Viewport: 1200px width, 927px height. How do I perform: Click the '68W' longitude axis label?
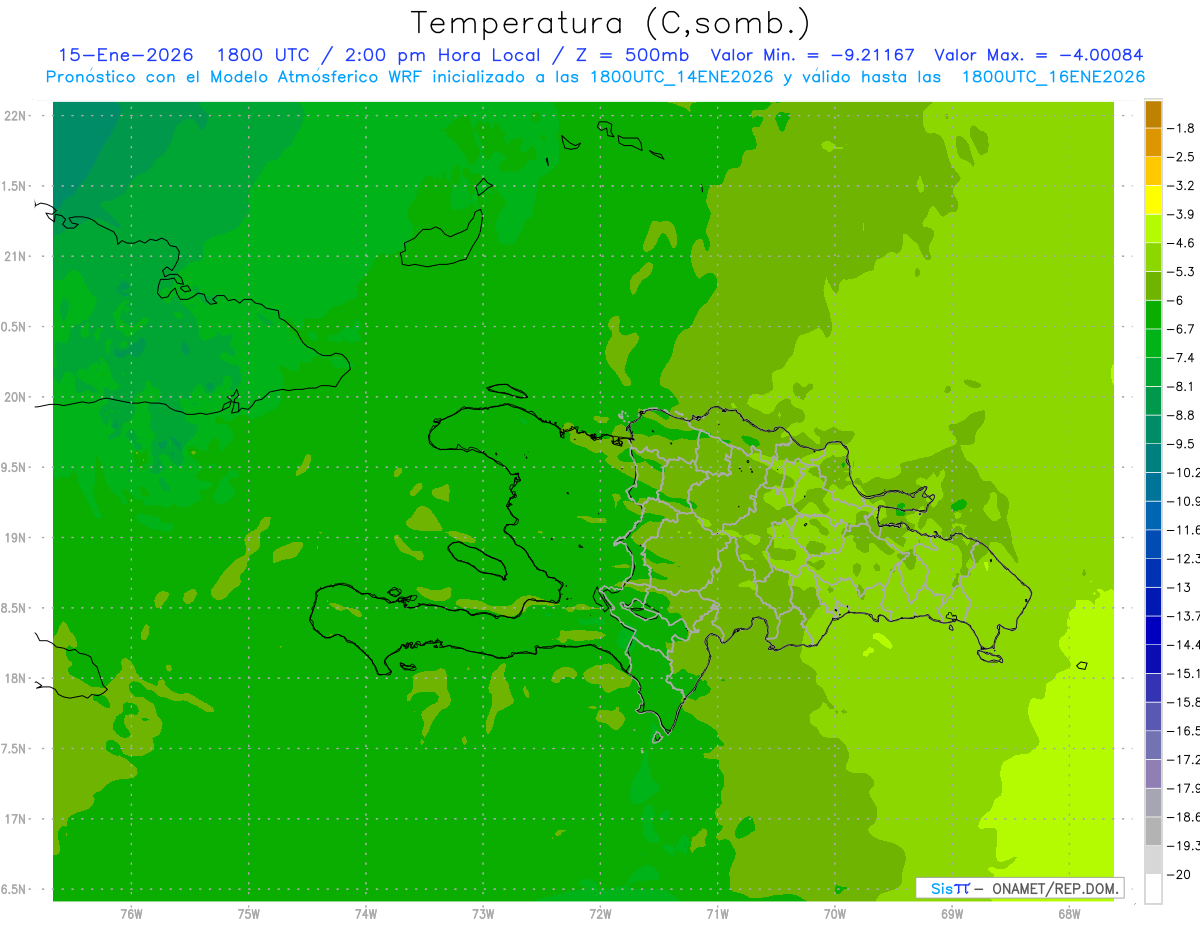coord(1069,913)
